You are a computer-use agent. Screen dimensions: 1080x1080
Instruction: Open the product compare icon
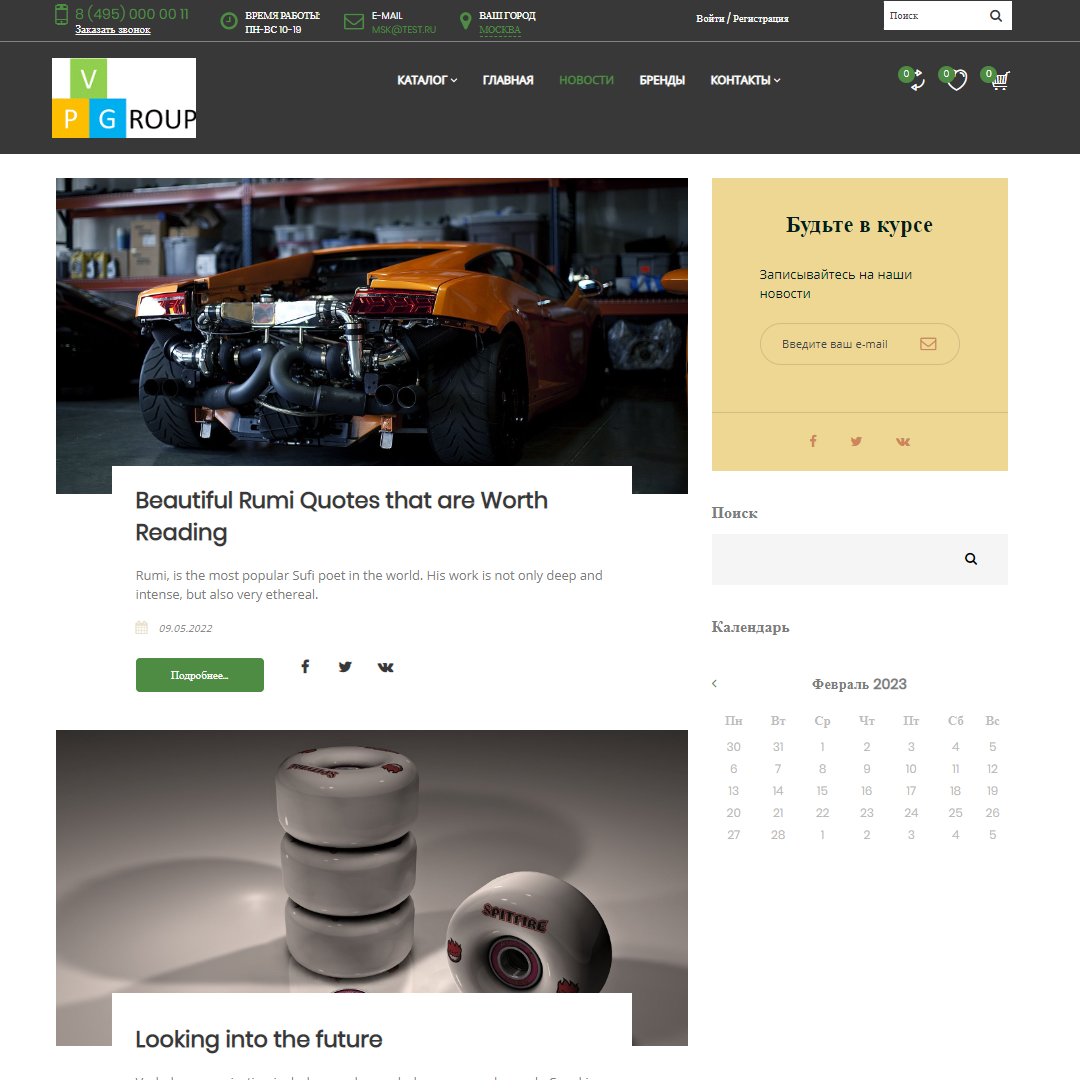916,82
